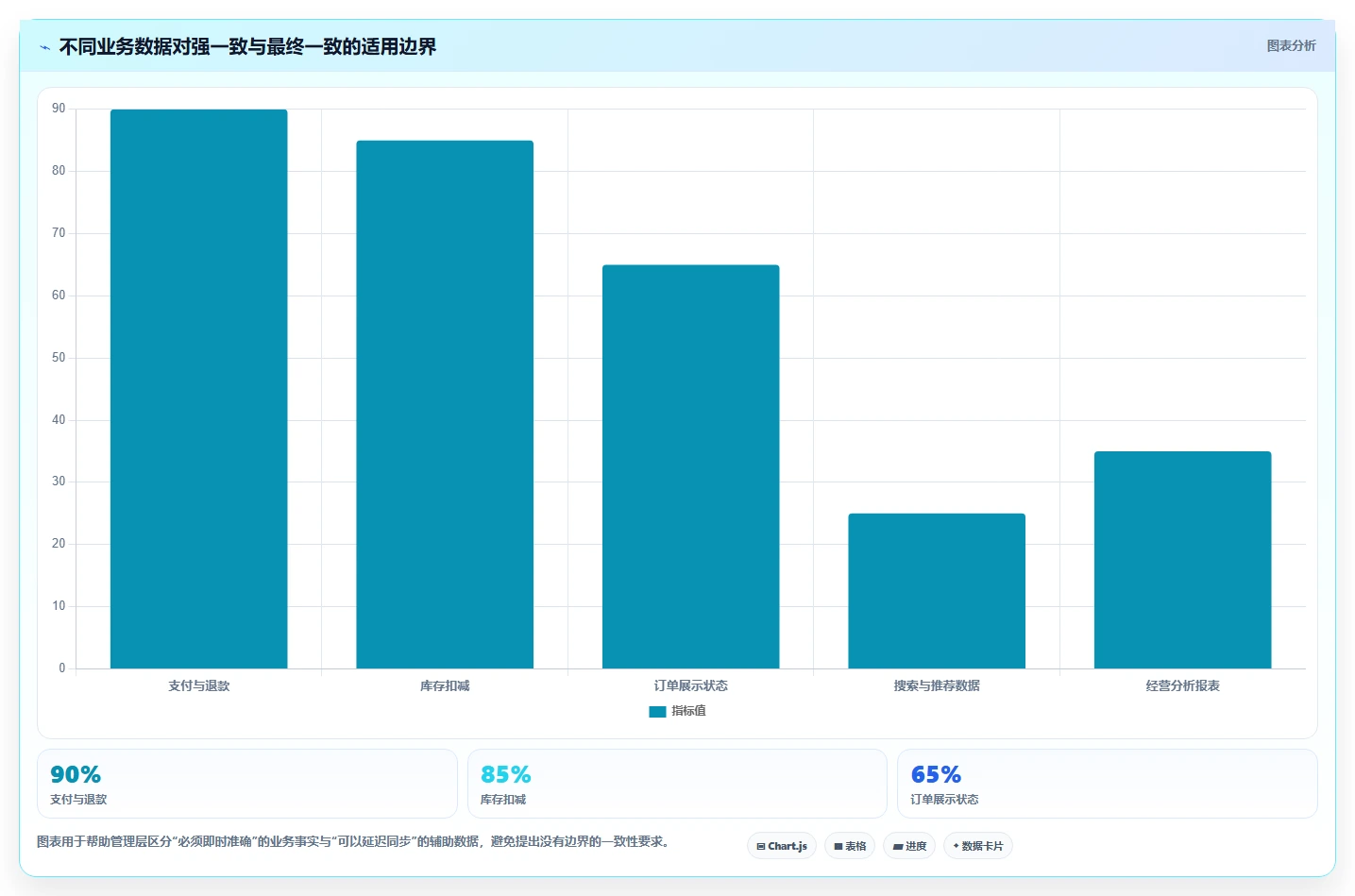1355x896 pixels.
Task: Click the 订单展示状态 bar in the chart
Action: pyautogui.click(x=690, y=466)
